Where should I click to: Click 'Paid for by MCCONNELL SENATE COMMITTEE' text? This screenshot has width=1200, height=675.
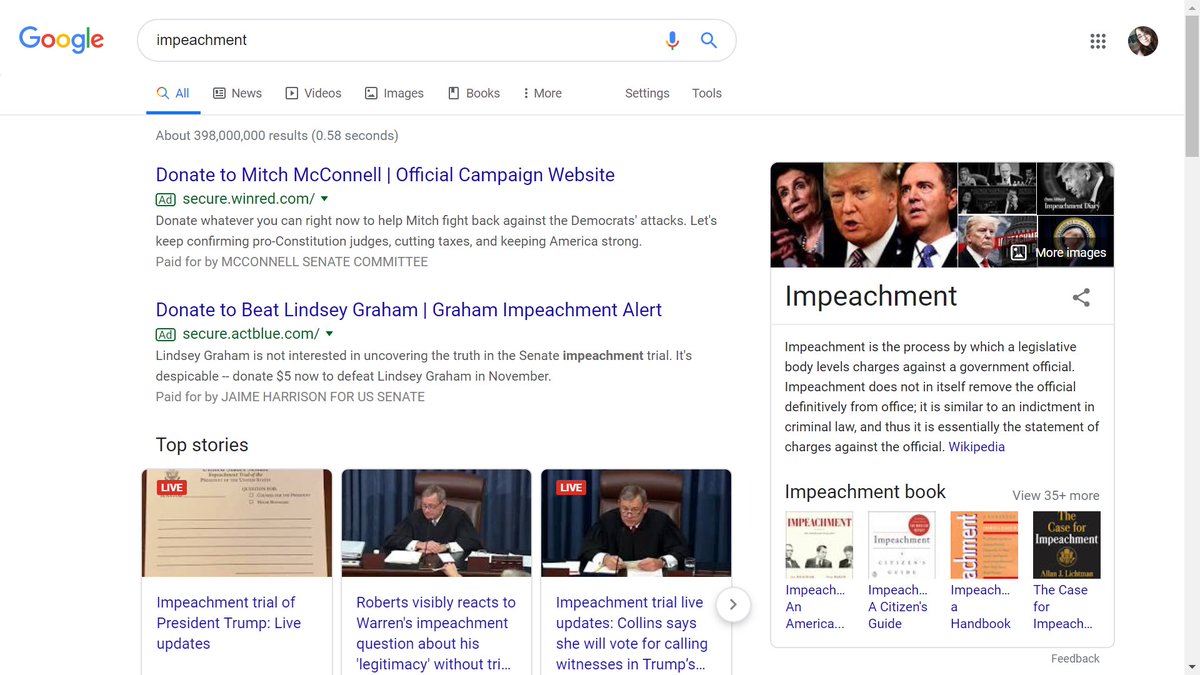coord(292,262)
